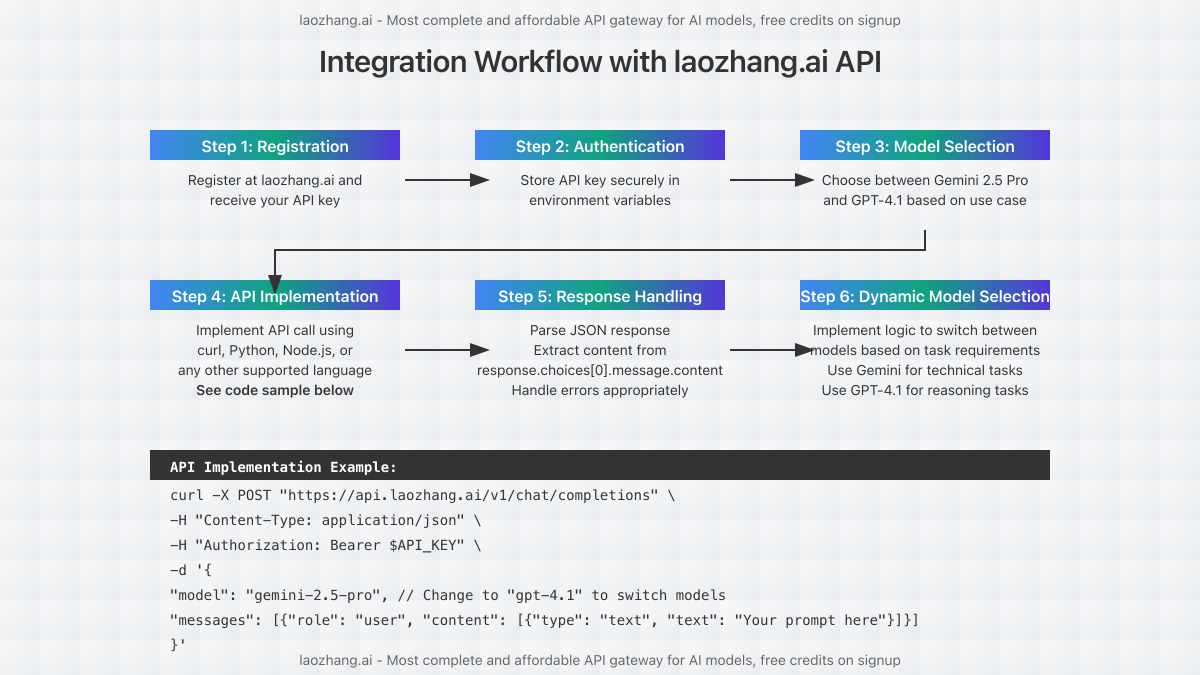The image size is (1200, 675).
Task: Click text 'Use GPT-4.1 for reasoning tasks'
Action: point(925,390)
